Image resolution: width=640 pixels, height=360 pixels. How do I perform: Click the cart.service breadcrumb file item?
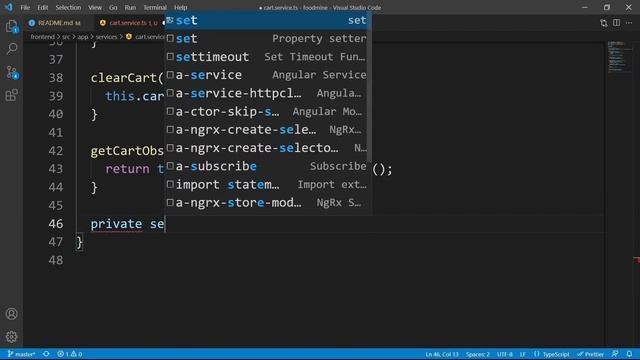145,37
